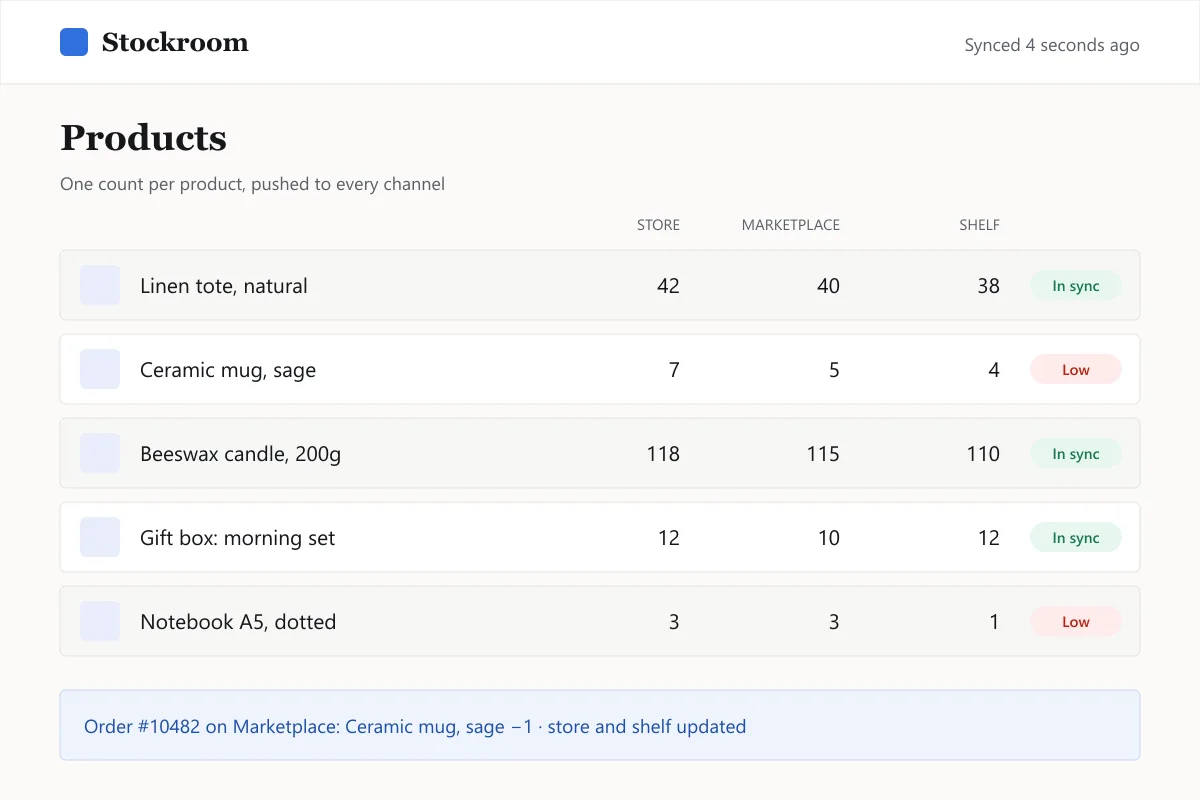
Task: Click Beeswax candle store count 118
Action: 663,454
